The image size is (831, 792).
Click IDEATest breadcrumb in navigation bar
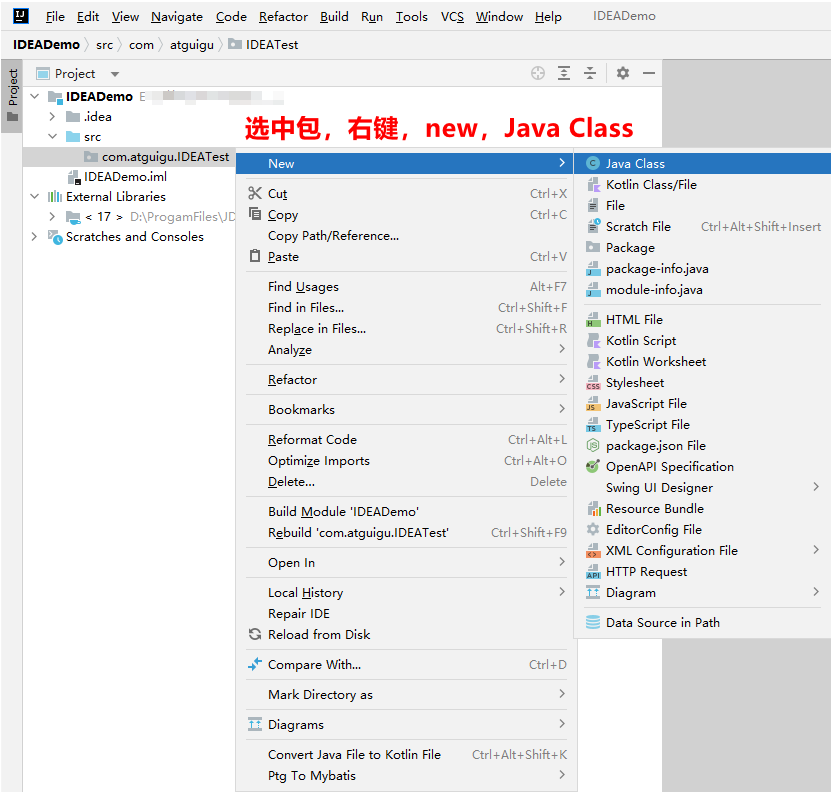[x=263, y=45]
